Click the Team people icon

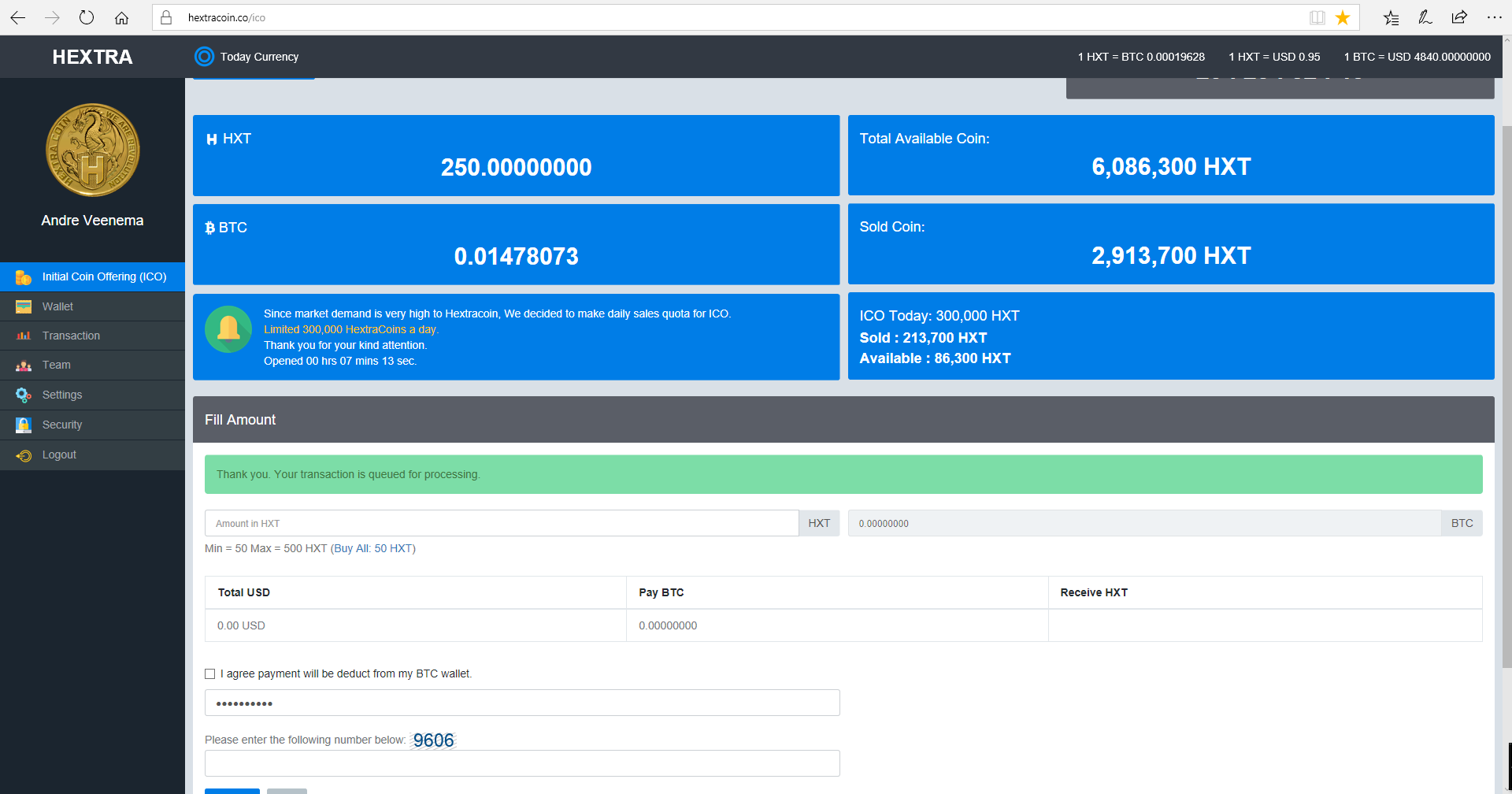[24, 365]
